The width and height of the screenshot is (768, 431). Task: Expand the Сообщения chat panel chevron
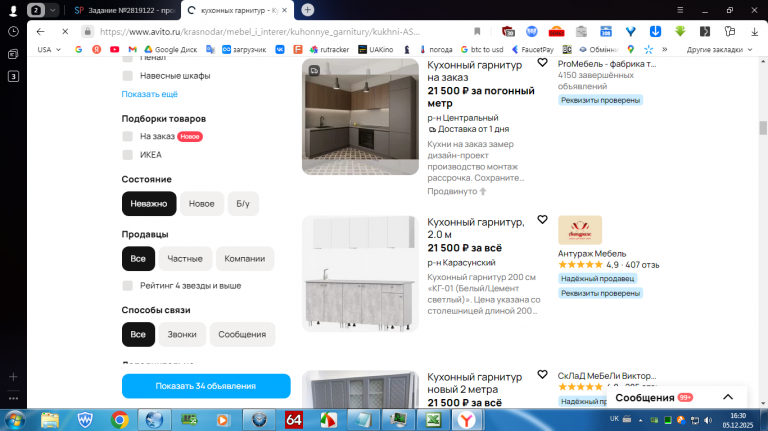pos(728,397)
